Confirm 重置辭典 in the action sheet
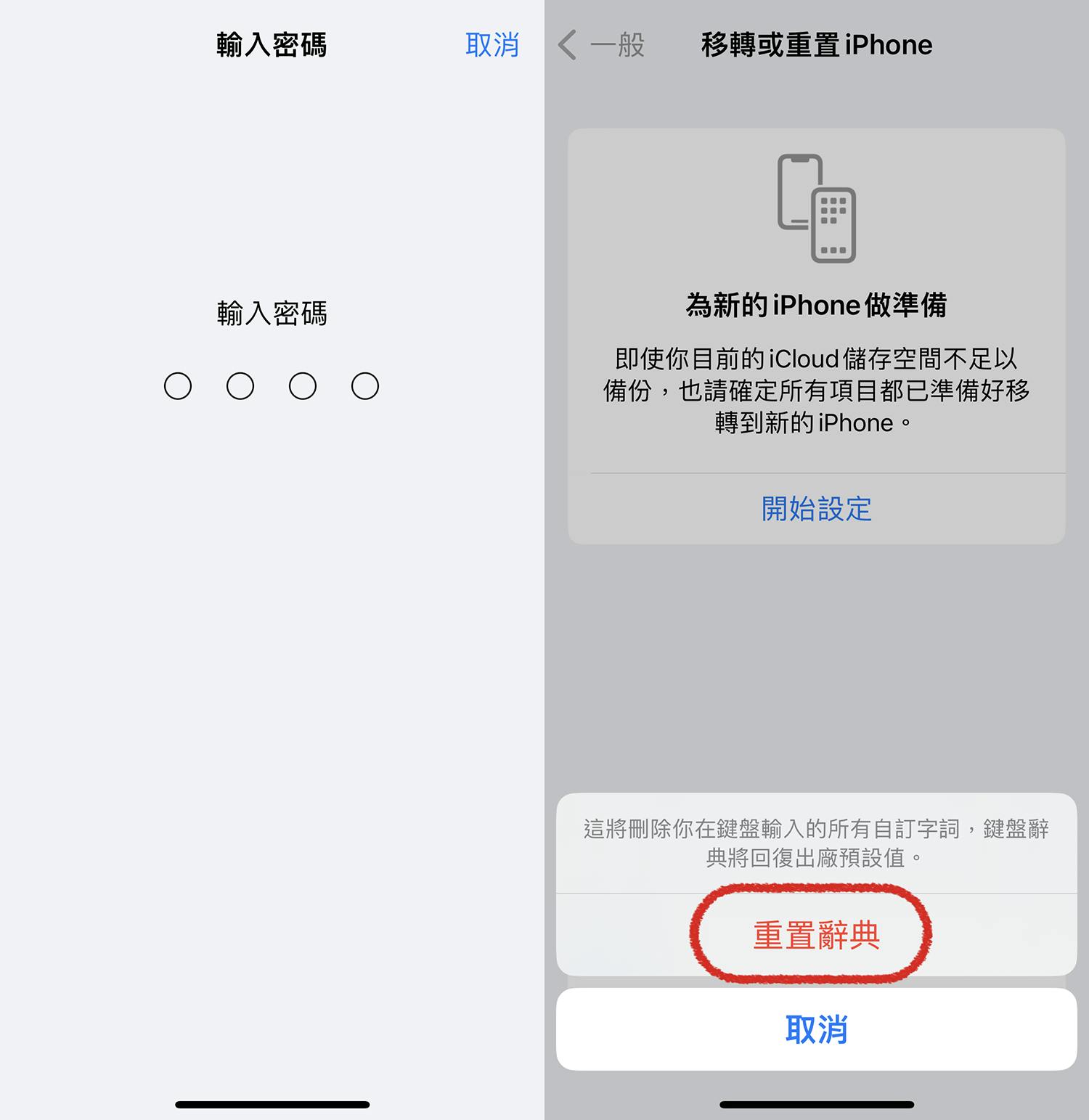Viewport: 1089px width, 1120px height. coord(817,935)
